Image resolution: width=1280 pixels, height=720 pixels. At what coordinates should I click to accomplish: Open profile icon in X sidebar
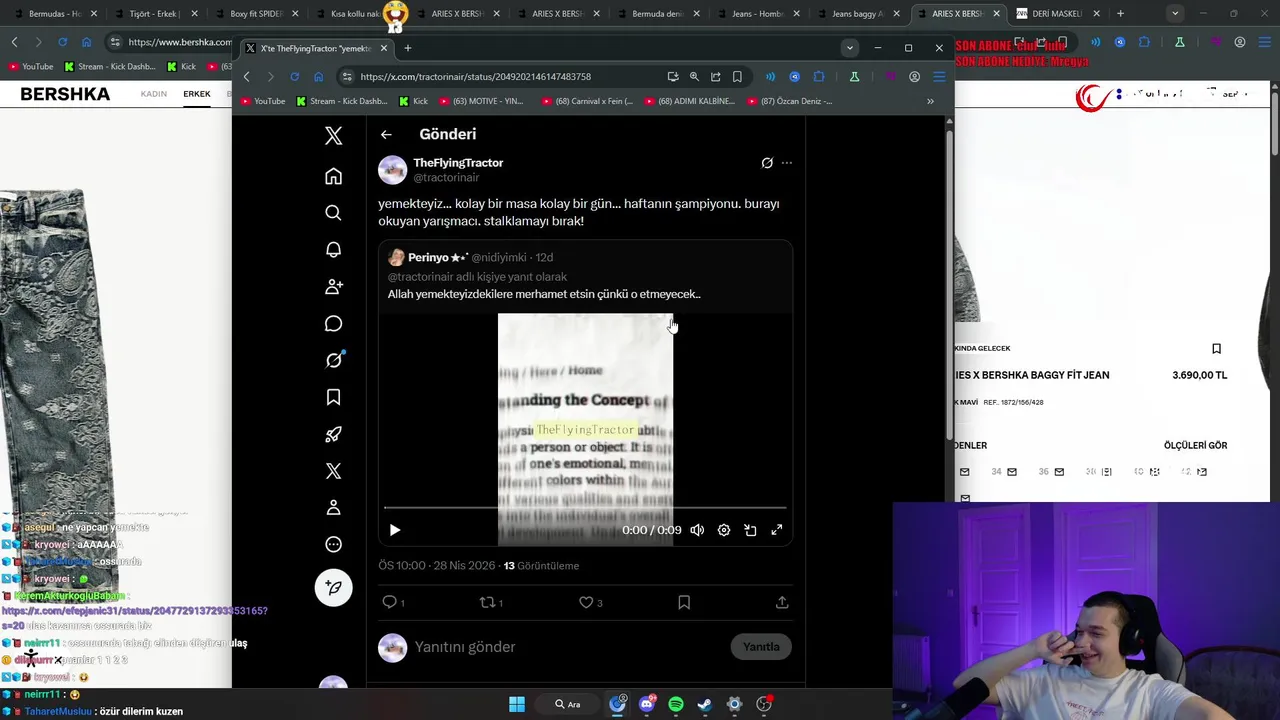(x=333, y=508)
